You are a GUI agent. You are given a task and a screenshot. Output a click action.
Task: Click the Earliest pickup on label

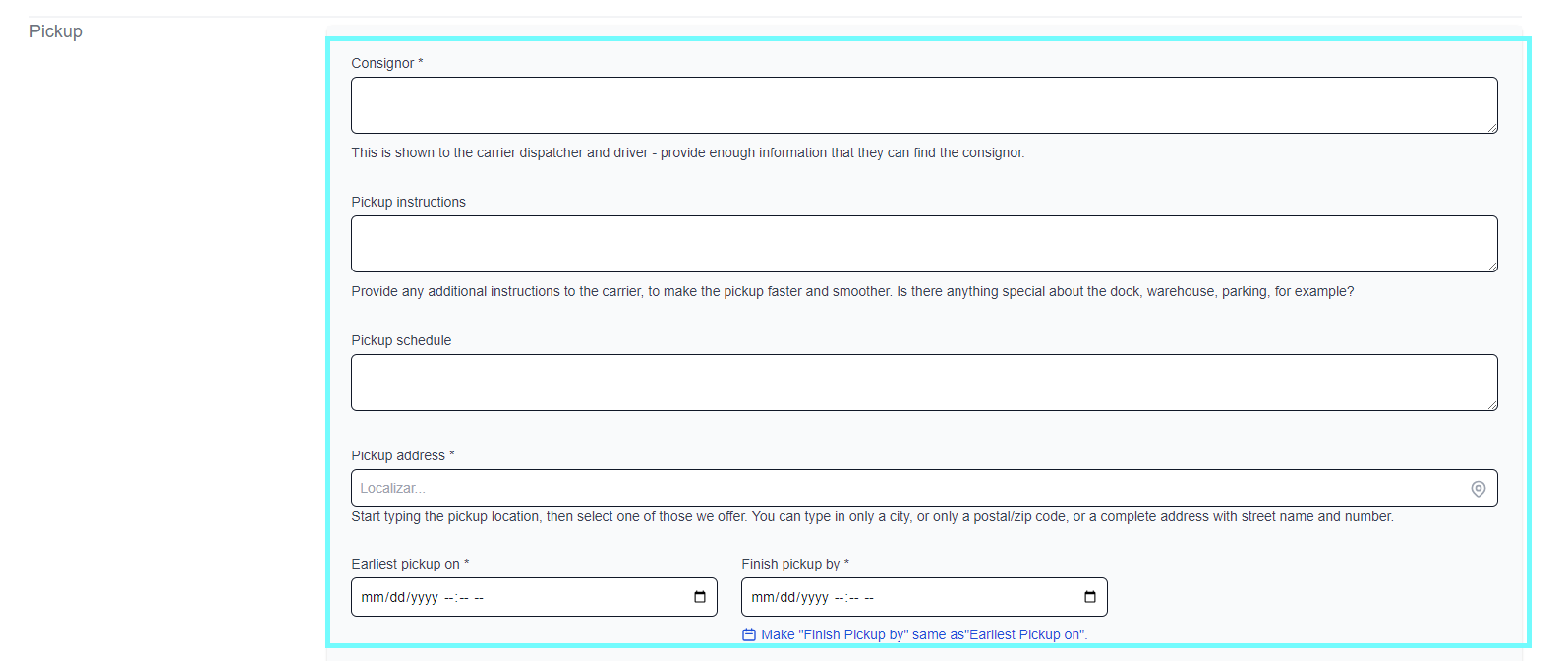[x=410, y=564]
